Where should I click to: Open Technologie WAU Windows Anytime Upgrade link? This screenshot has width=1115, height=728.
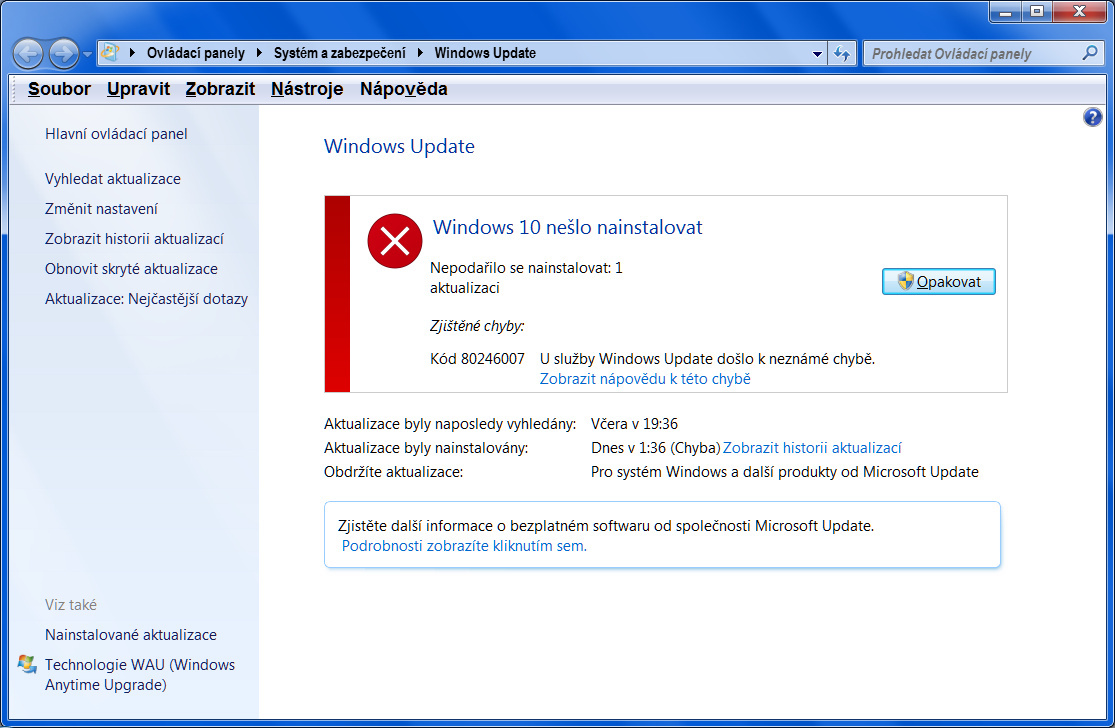point(139,675)
